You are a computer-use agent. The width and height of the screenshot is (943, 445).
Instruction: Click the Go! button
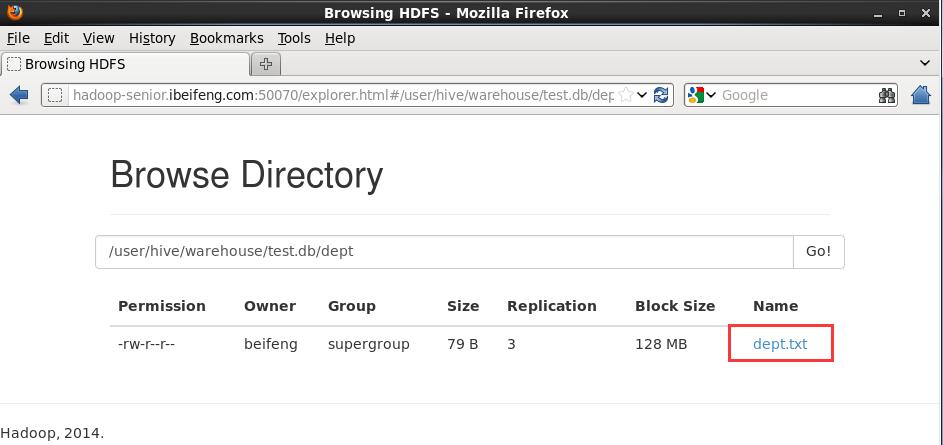pos(819,251)
